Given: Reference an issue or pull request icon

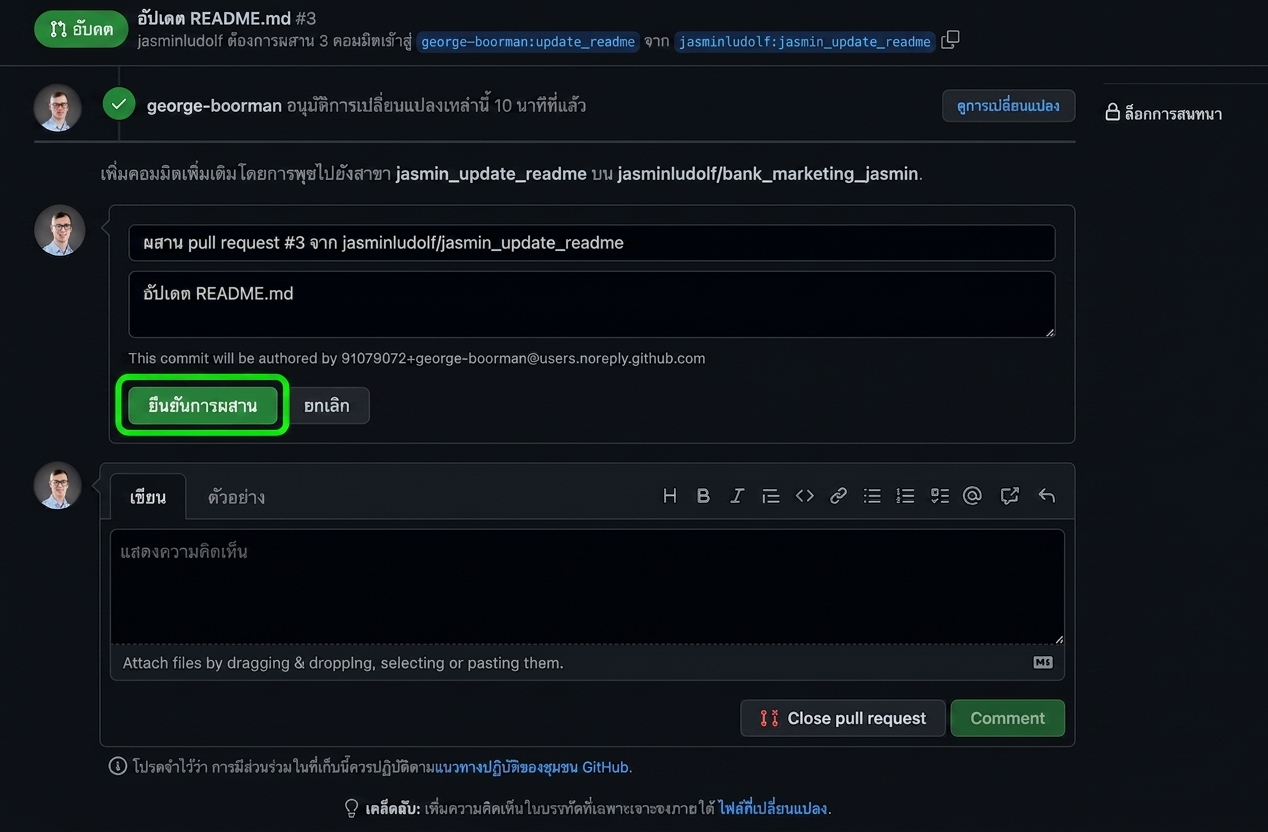Looking at the screenshot, I should point(1010,496).
